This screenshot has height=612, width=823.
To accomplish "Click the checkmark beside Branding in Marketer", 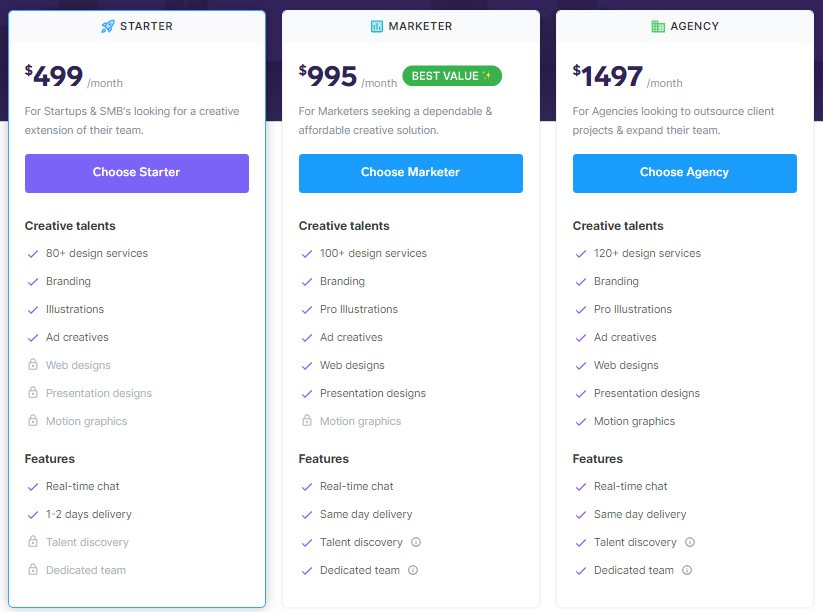I will [307, 281].
